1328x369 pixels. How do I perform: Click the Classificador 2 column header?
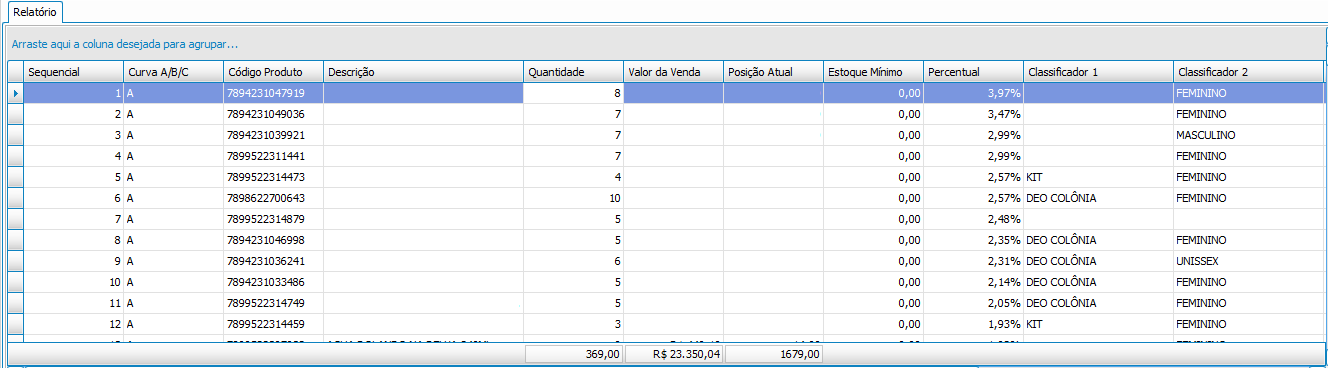[1250, 72]
